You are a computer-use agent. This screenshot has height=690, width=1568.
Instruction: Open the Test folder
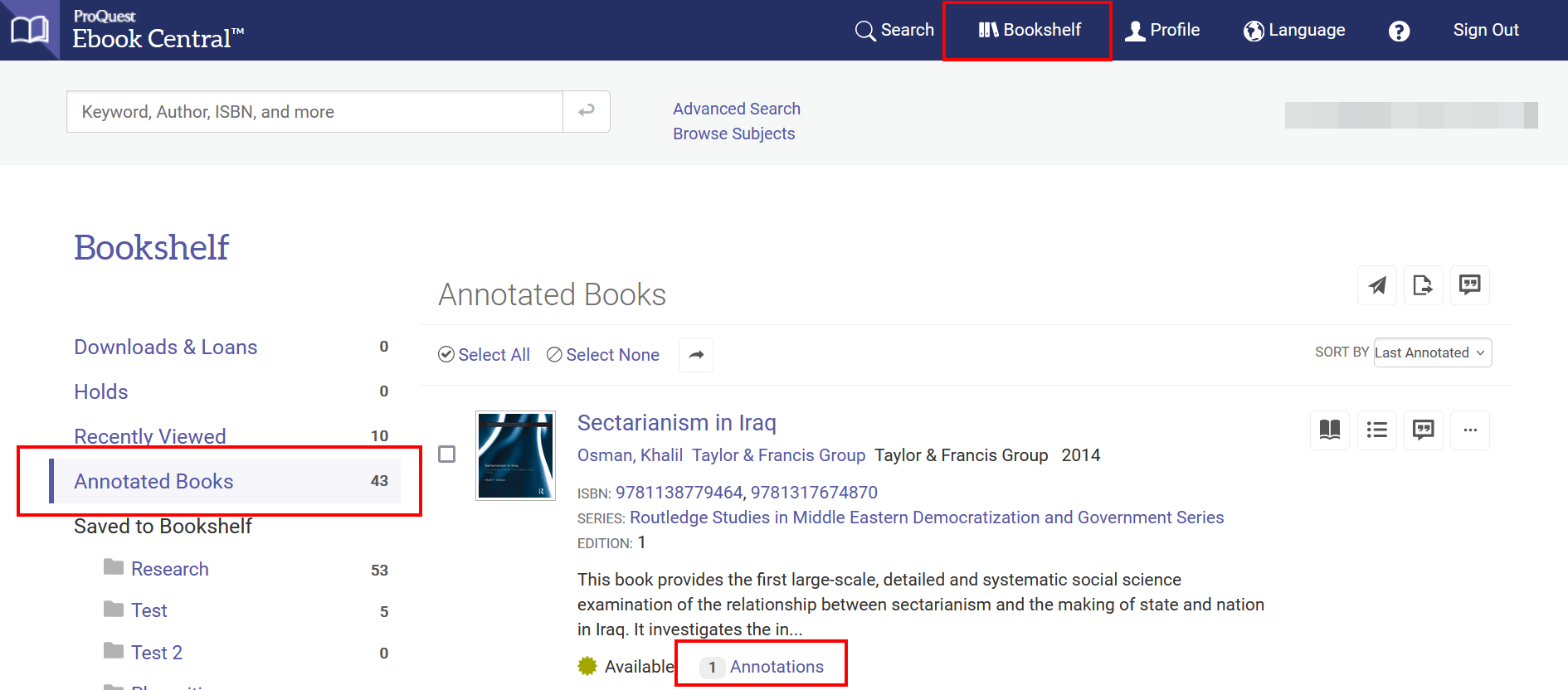149,610
